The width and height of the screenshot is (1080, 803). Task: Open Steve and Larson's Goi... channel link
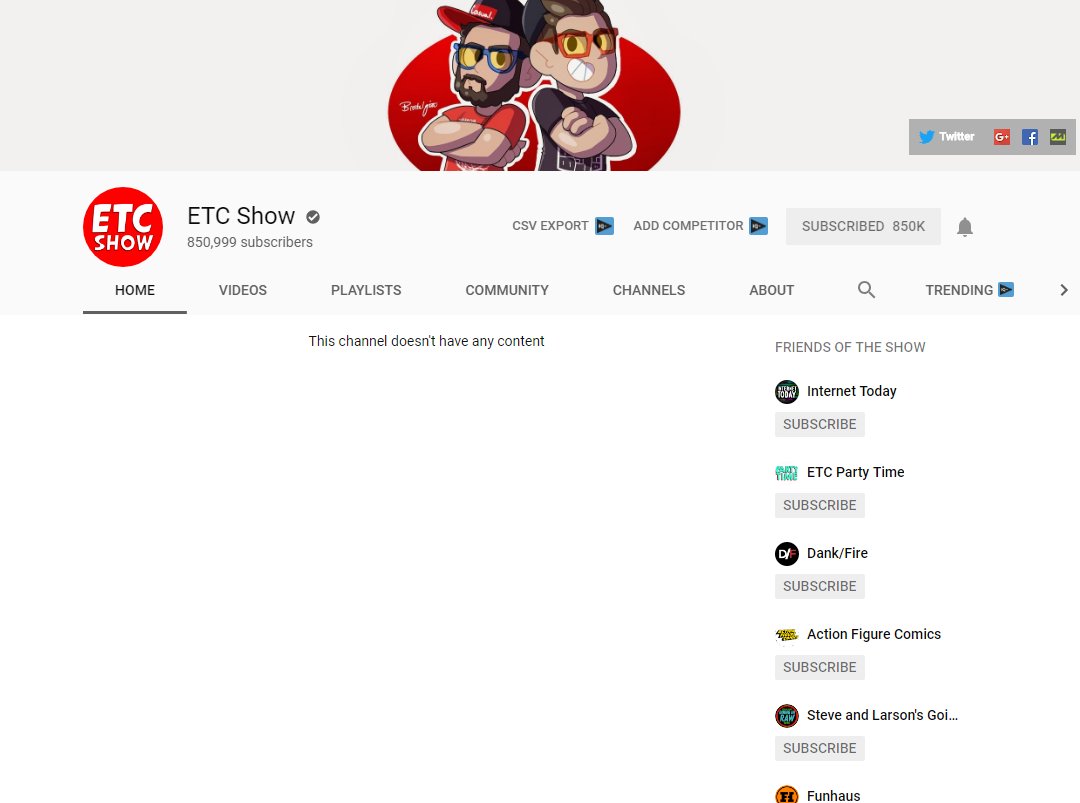click(882, 716)
